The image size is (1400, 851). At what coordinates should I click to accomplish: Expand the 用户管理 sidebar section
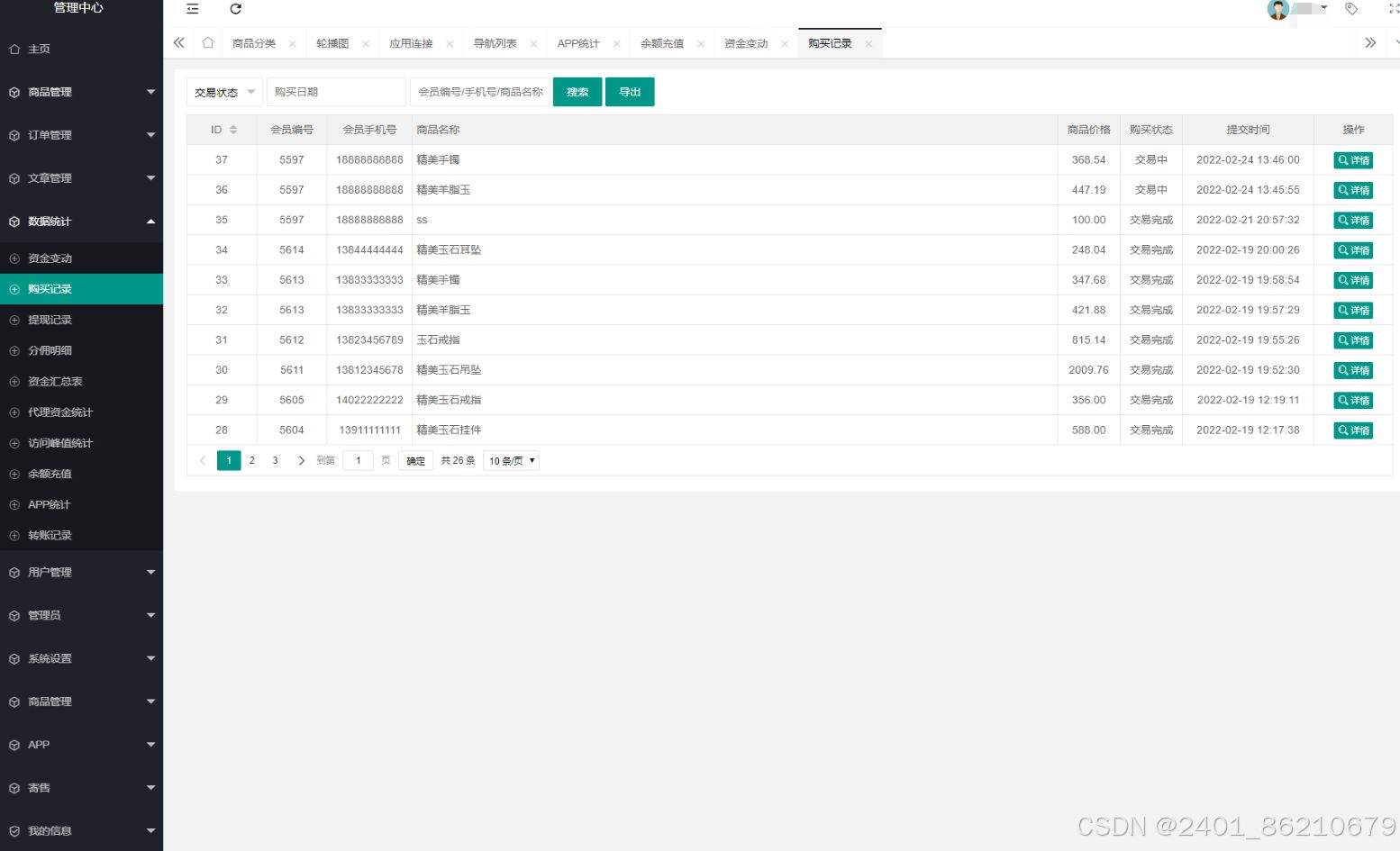pyautogui.click(x=51, y=572)
